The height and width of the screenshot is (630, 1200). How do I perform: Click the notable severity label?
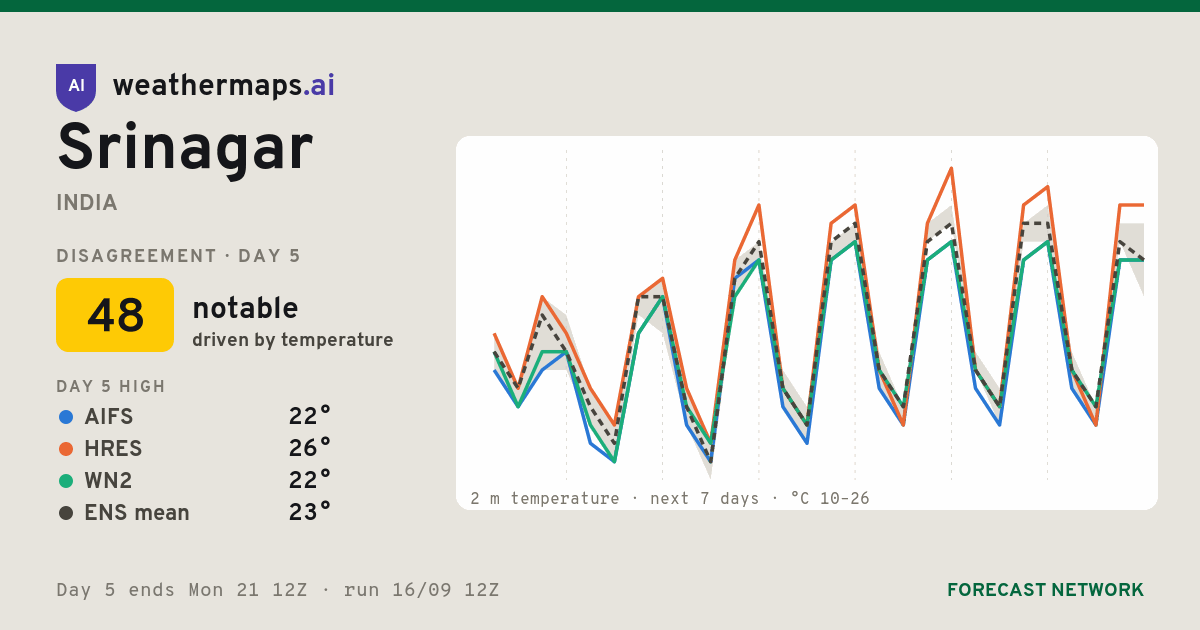pos(245,308)
